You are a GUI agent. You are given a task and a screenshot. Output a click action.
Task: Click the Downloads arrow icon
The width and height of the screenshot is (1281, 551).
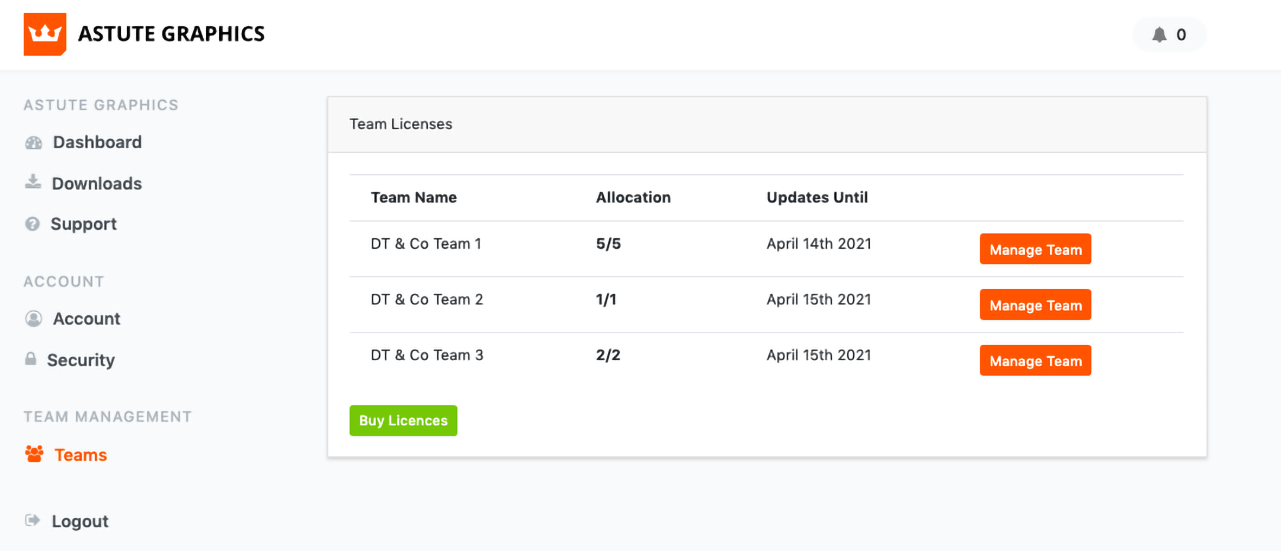click(x=33, y=182)
